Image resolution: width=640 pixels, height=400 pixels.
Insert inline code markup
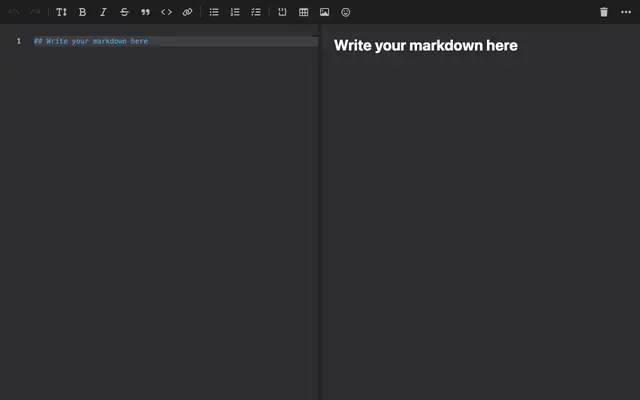166,12
